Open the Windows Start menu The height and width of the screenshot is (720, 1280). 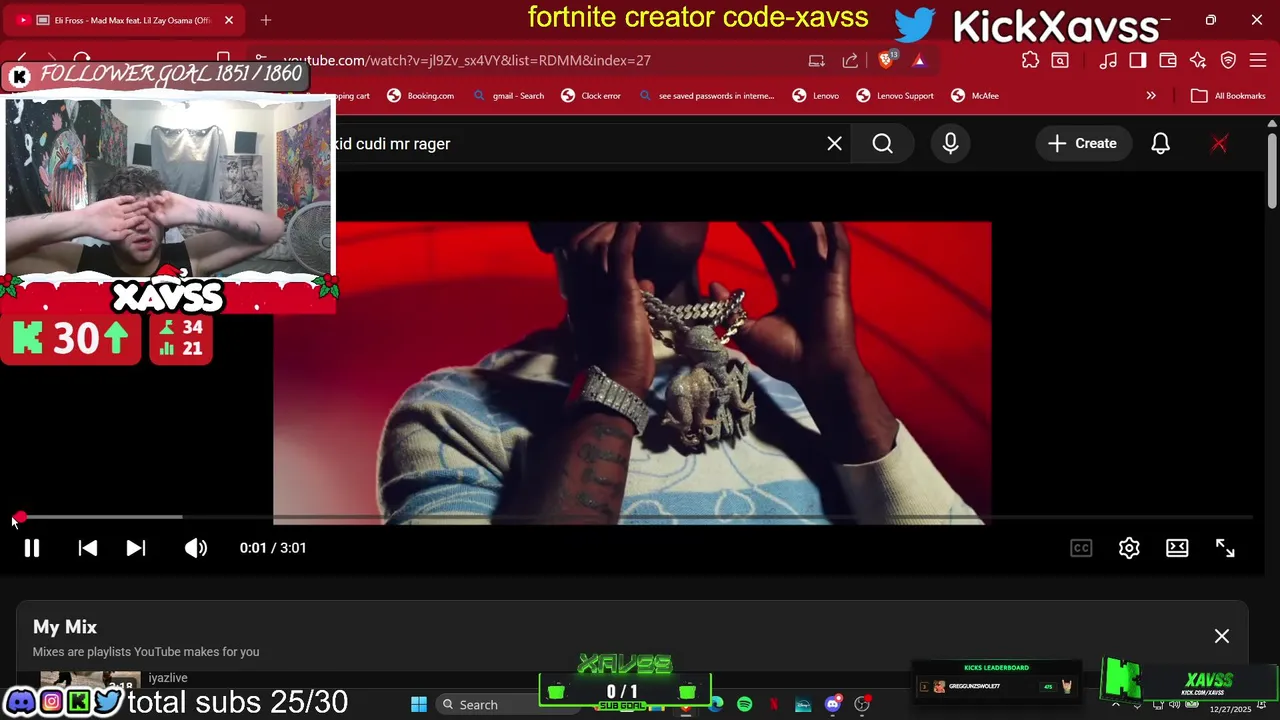(419, 704)
